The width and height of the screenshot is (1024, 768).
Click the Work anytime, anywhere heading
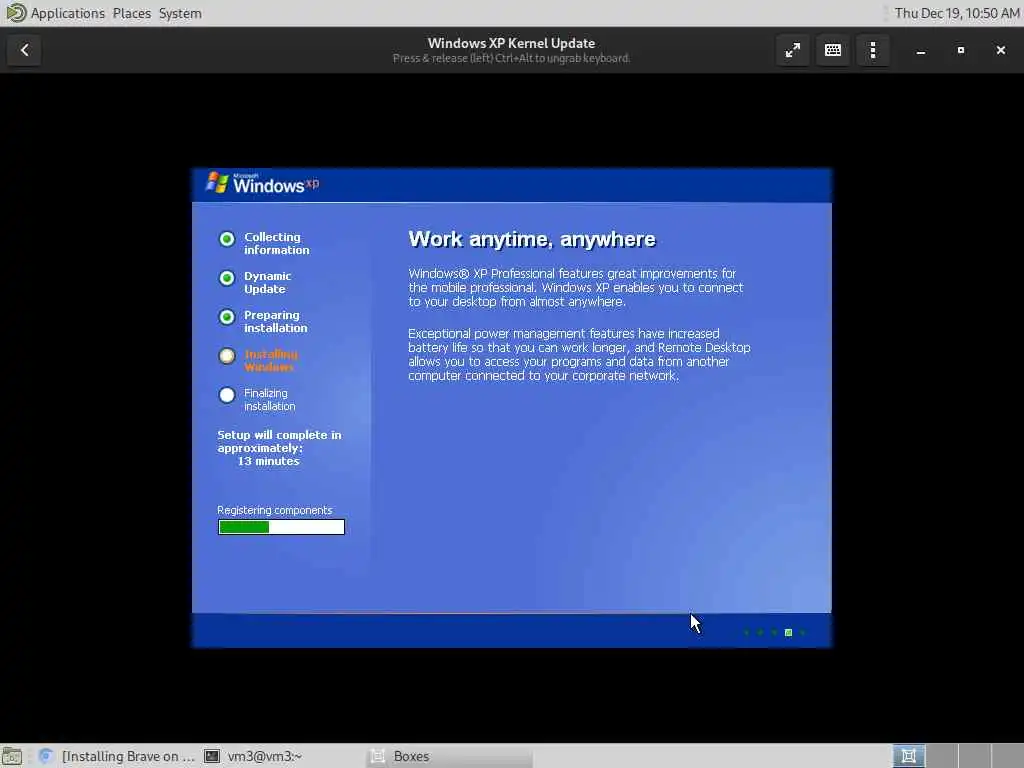pos(532,239)
